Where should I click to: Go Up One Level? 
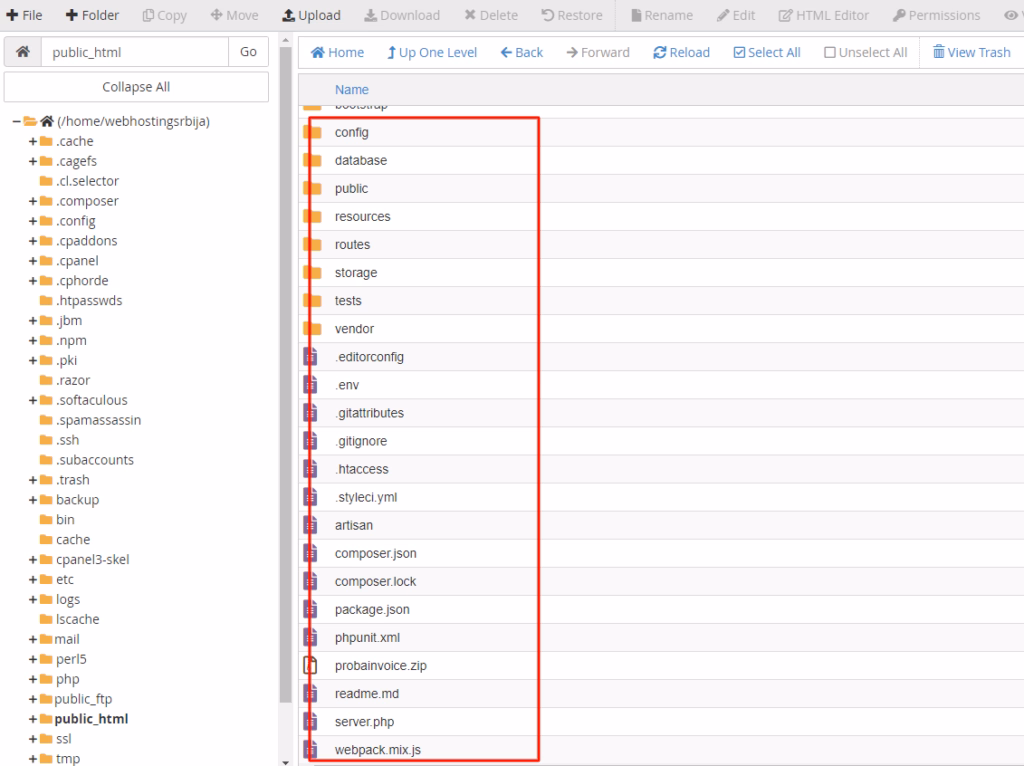click(x=432, y=52)
